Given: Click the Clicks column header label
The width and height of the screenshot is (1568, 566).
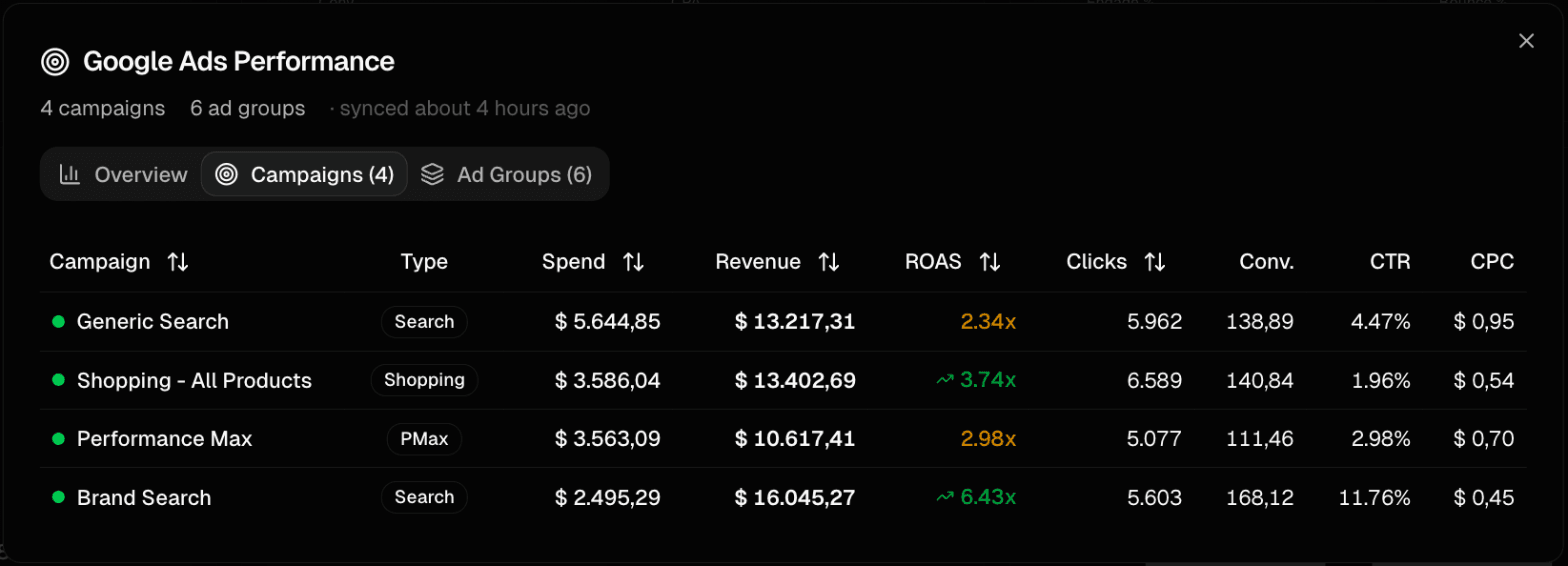Looking at the screenshot, I should (1097, 262).
